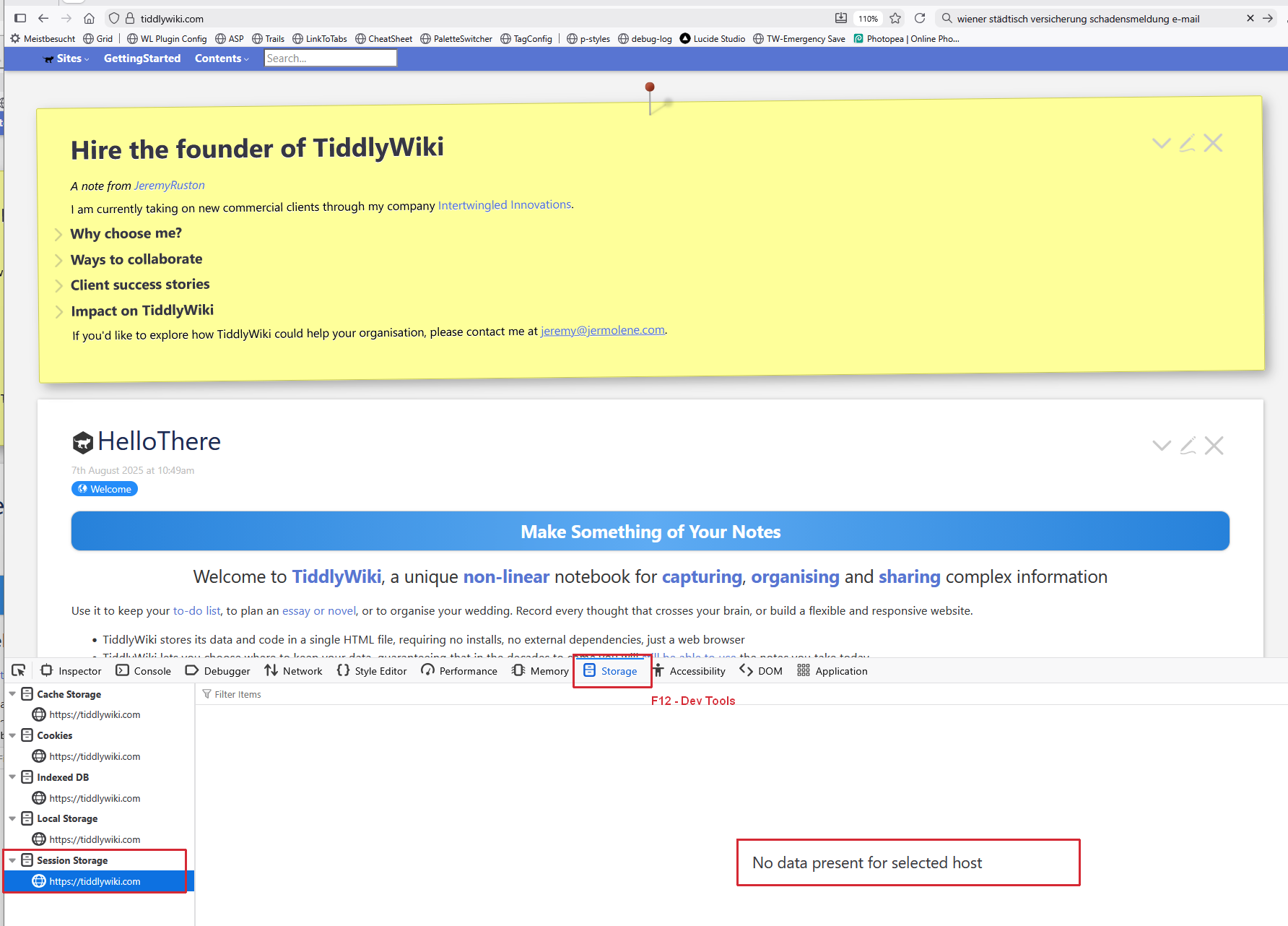Image resolution: width=1288 pixels, height=926 pixels.
Task: Click the Welcome tag pill
Action: (x=105, y=489)
